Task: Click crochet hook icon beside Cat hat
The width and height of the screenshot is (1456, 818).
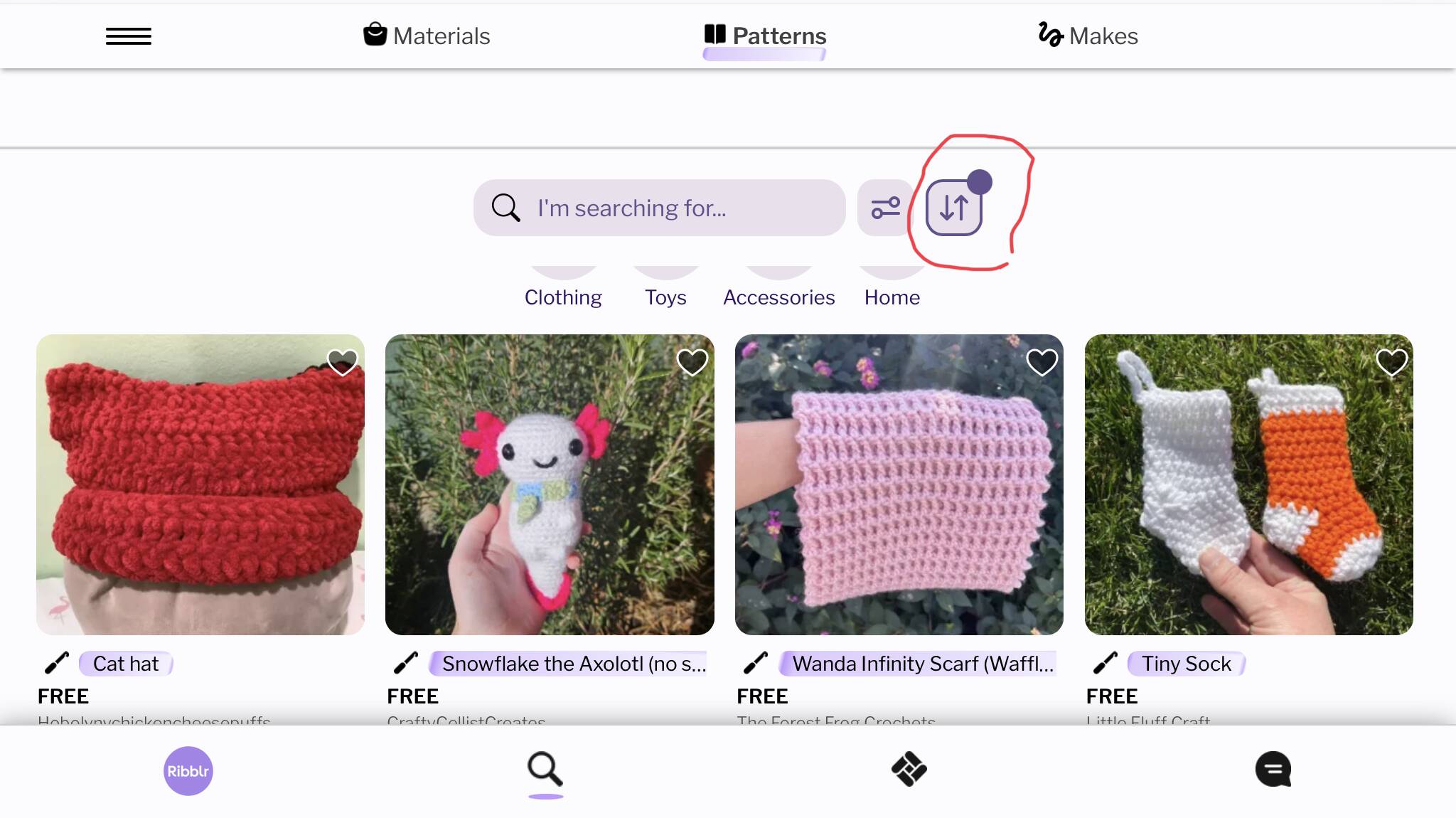Action: point(57,663)
